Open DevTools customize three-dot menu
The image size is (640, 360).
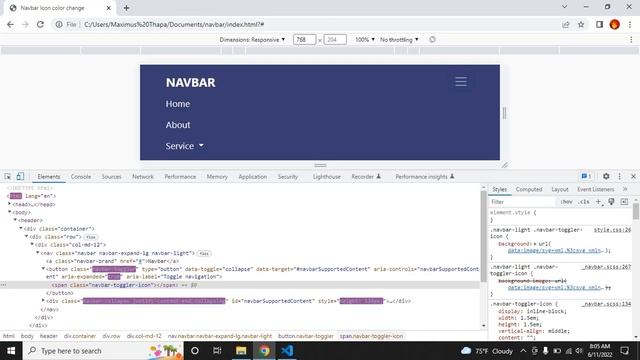tap(620, 176)
